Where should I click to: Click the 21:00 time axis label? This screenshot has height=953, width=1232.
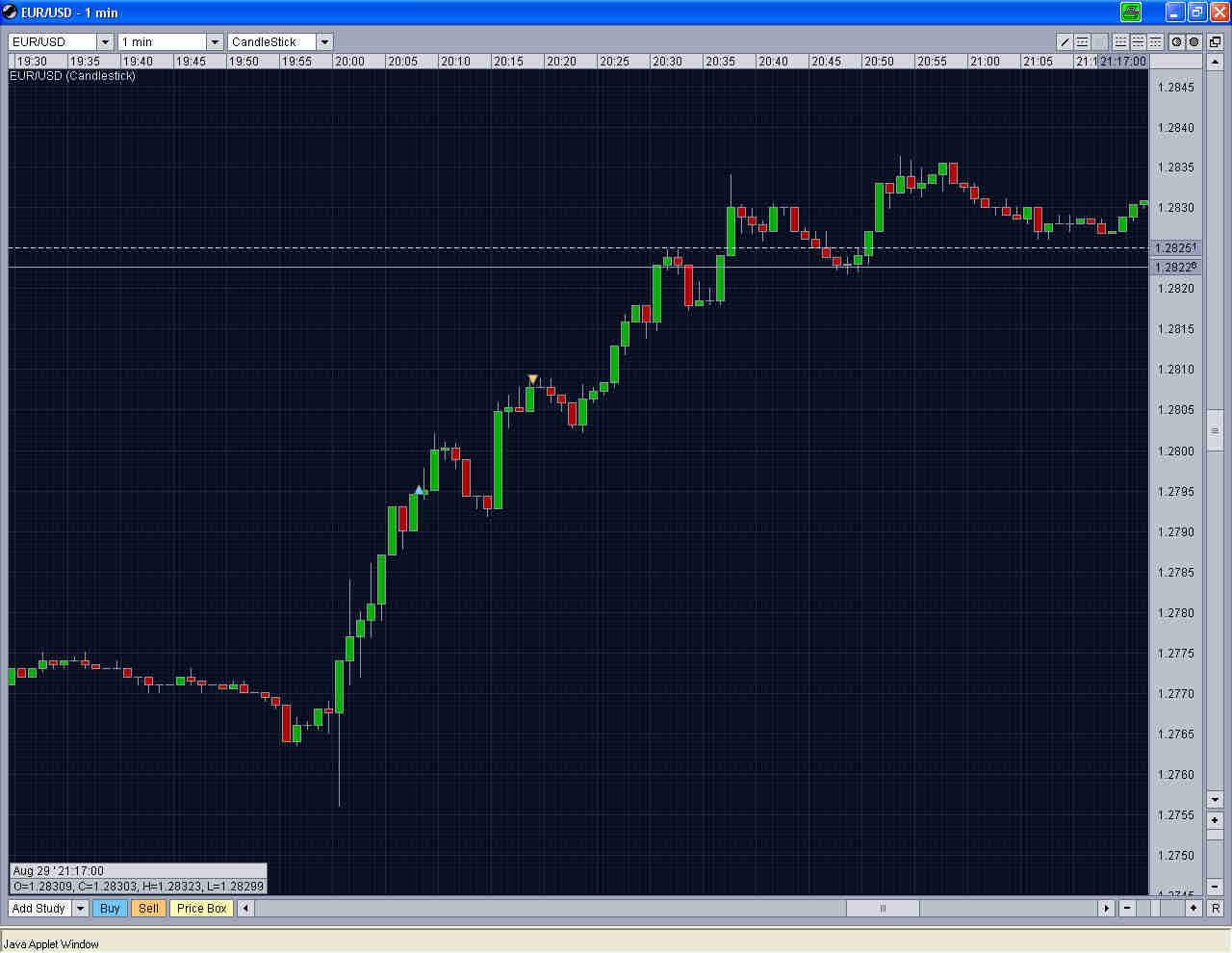(986, 62)
